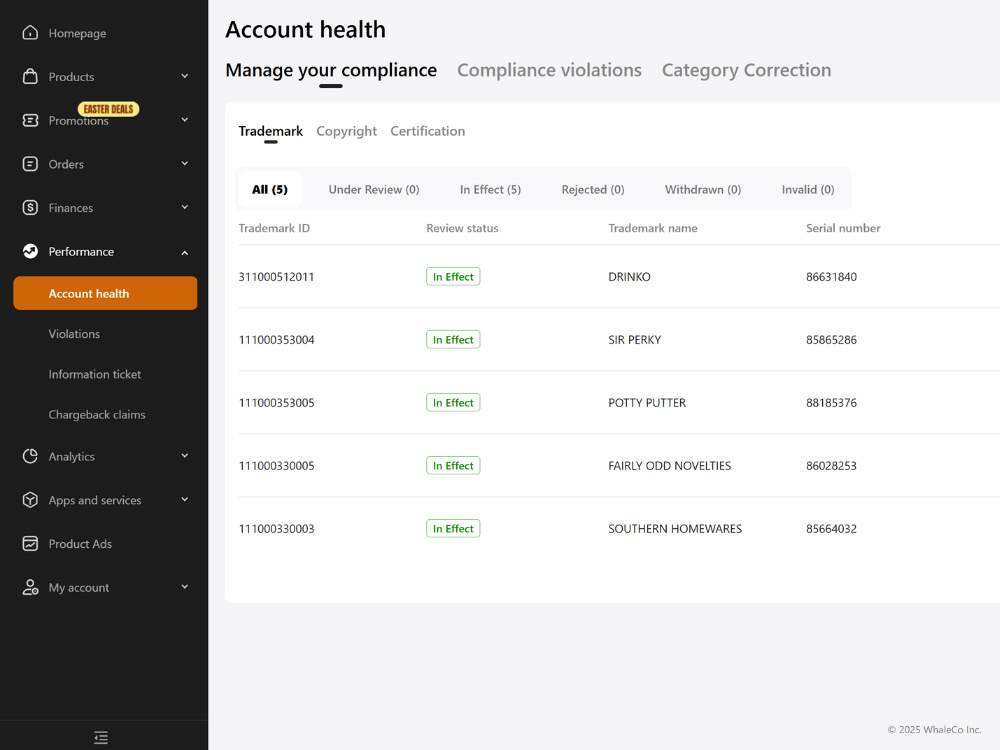Open the Homepage menu item
This screenshot has height=750, width=1000.
tap(77, 33)
